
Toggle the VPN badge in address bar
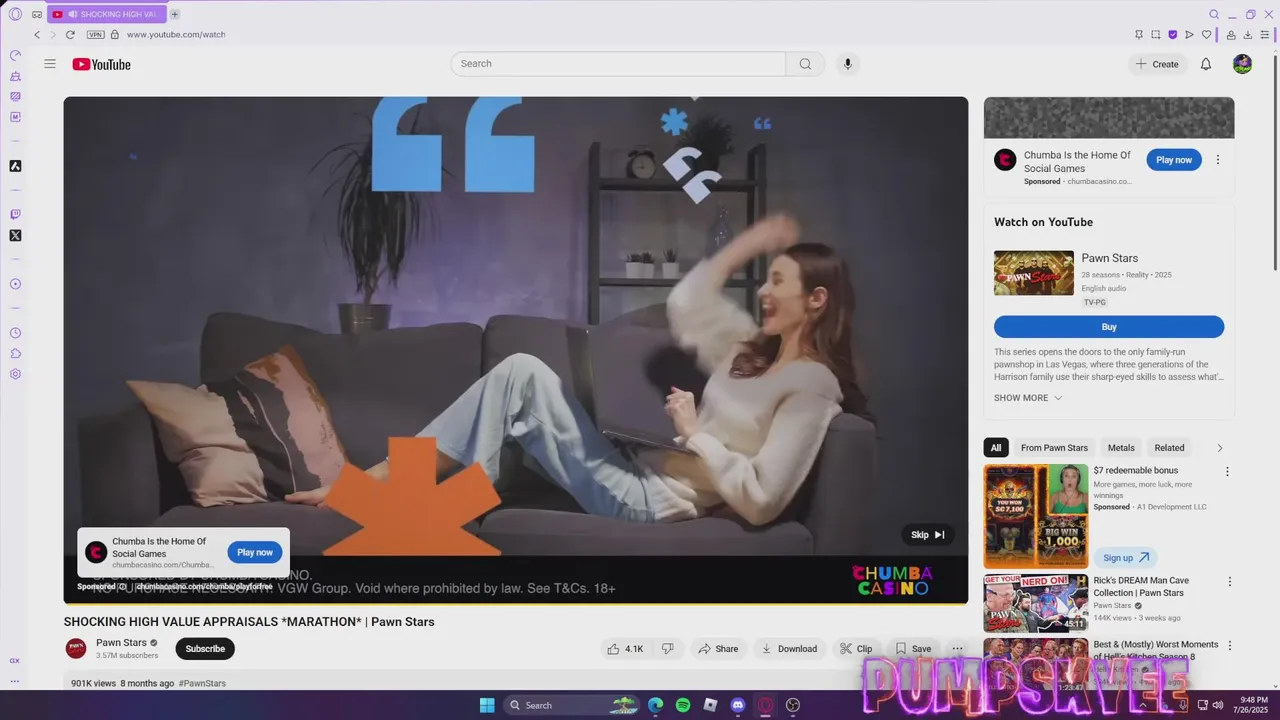point(96,34)
